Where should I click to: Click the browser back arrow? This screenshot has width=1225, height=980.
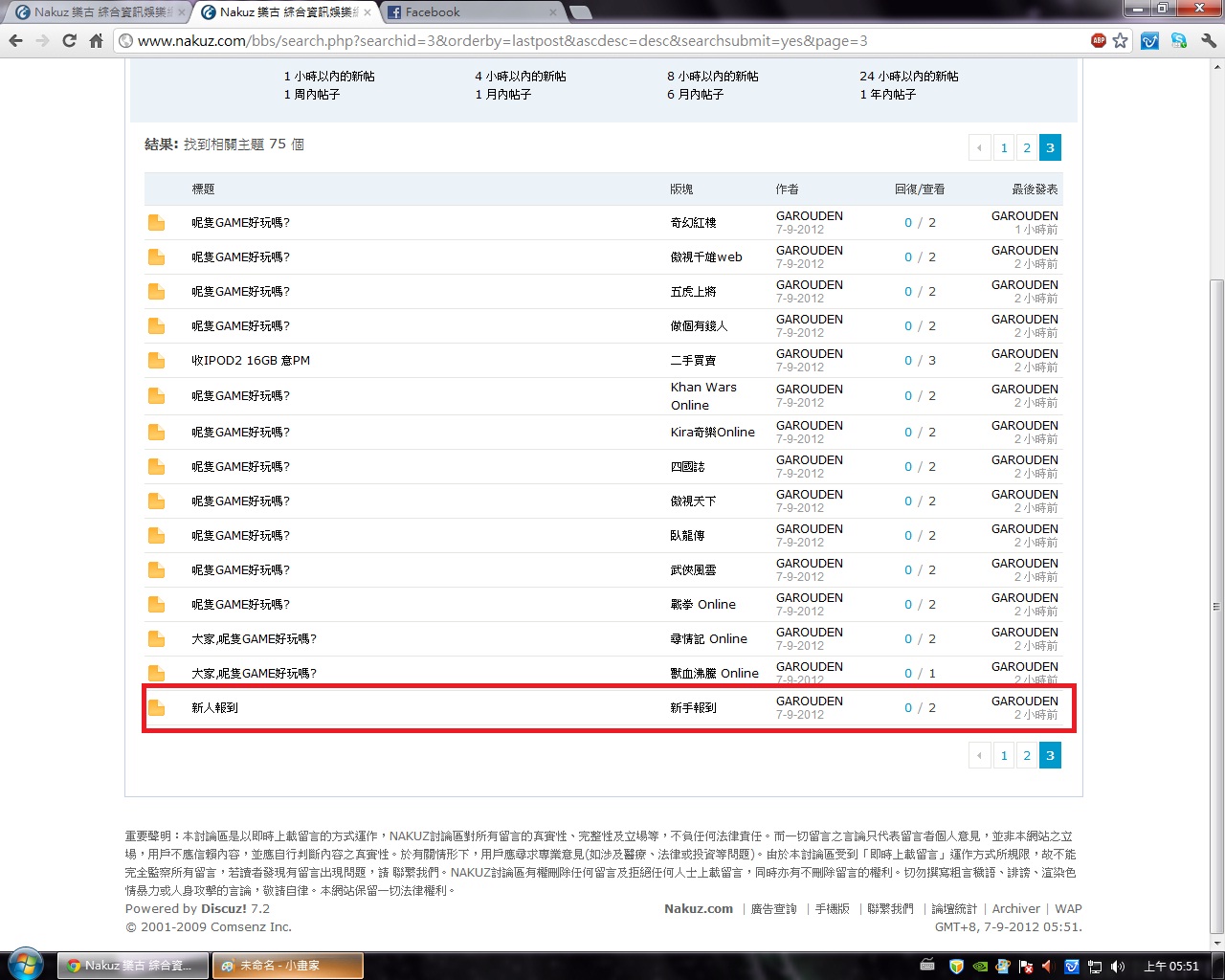pos(15,40)
